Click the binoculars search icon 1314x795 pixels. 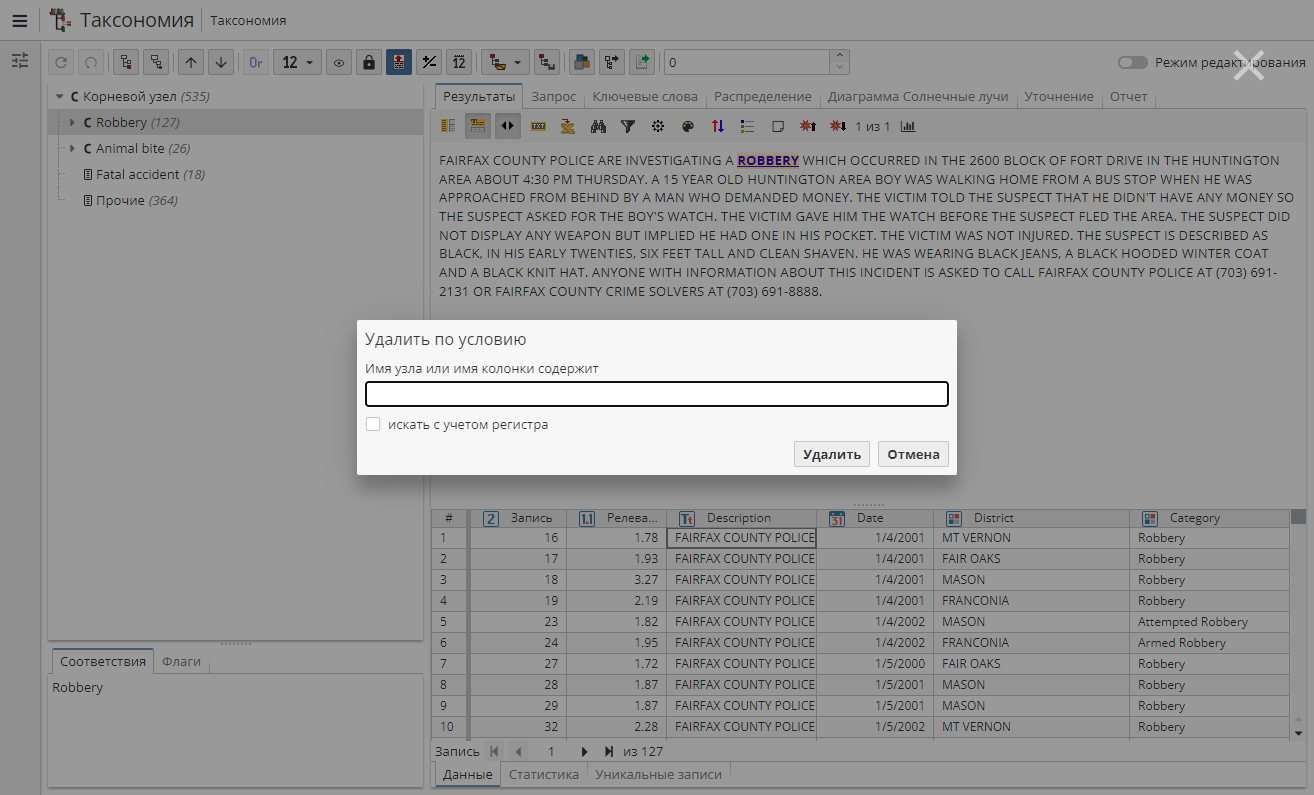tap(598, 126)
